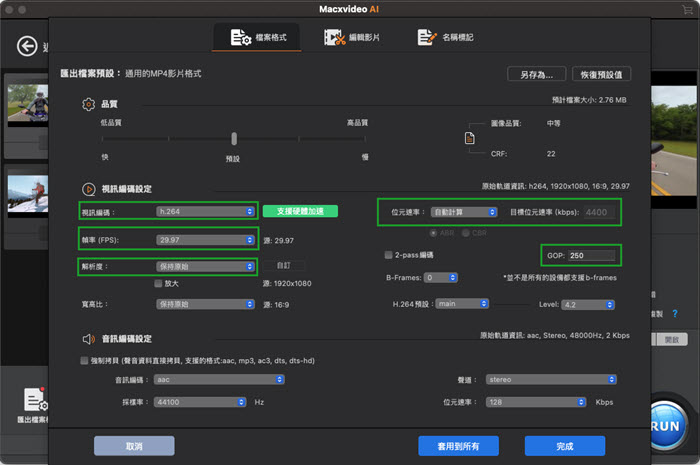Switch to the 名稱標記 tab
The image size is (700, 465).
(x=445, y=37)
